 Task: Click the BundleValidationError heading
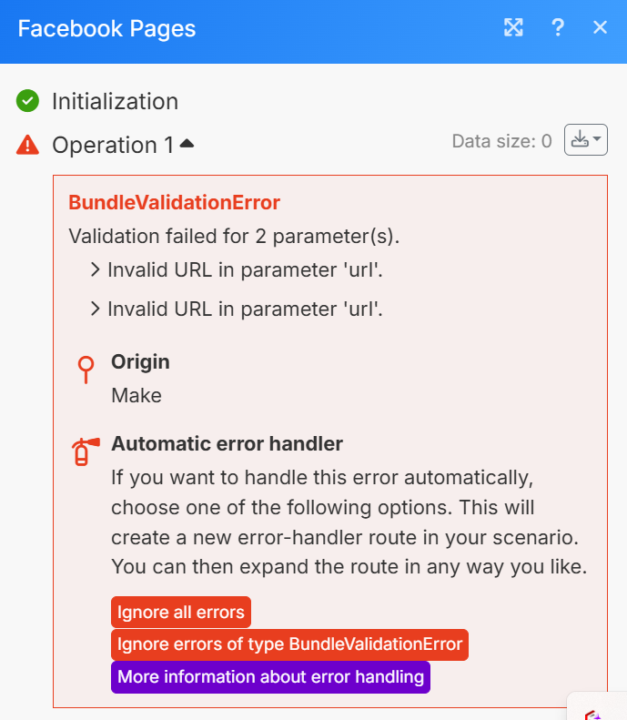tap(174, 202)
